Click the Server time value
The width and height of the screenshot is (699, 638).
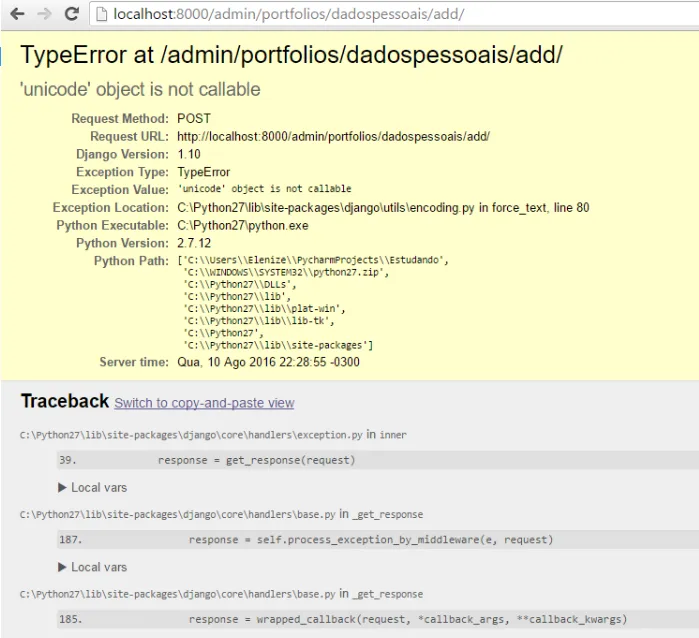[x=268, y=362]
